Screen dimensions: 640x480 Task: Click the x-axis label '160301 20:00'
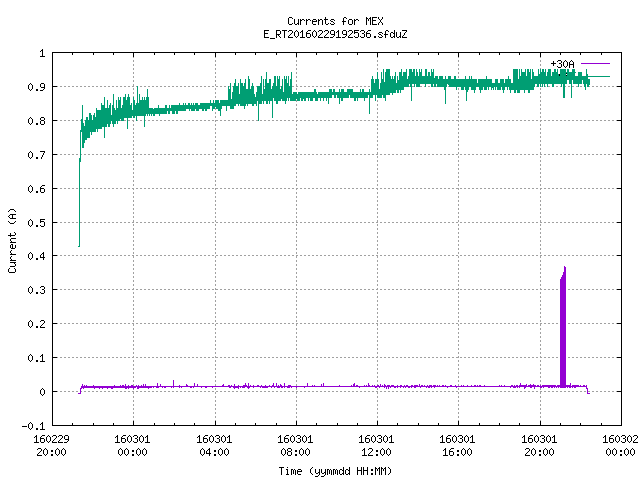click(x=539, y=445)
